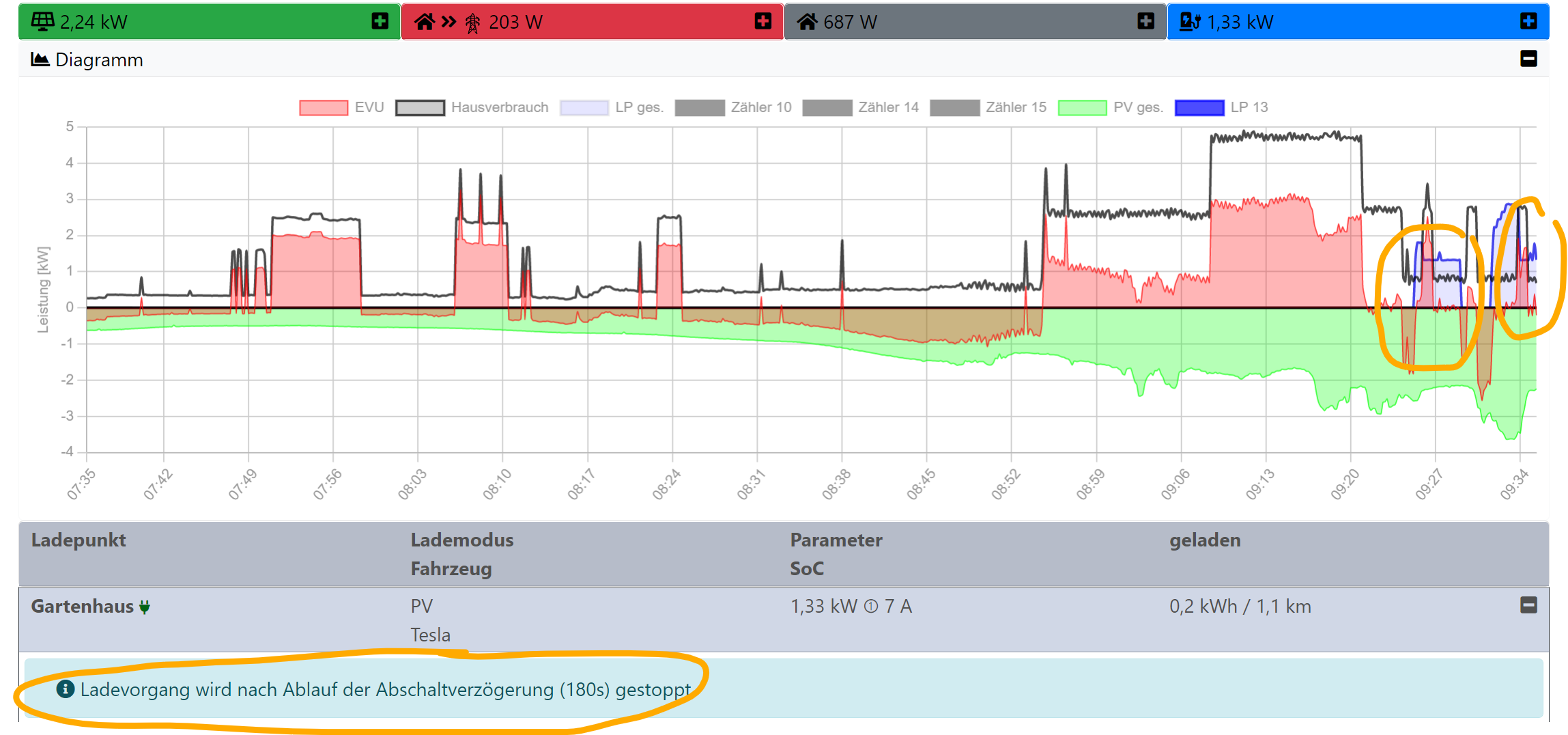
Task: Select the Gartenhaus charge point name
Action: click(x=83, y=607)
